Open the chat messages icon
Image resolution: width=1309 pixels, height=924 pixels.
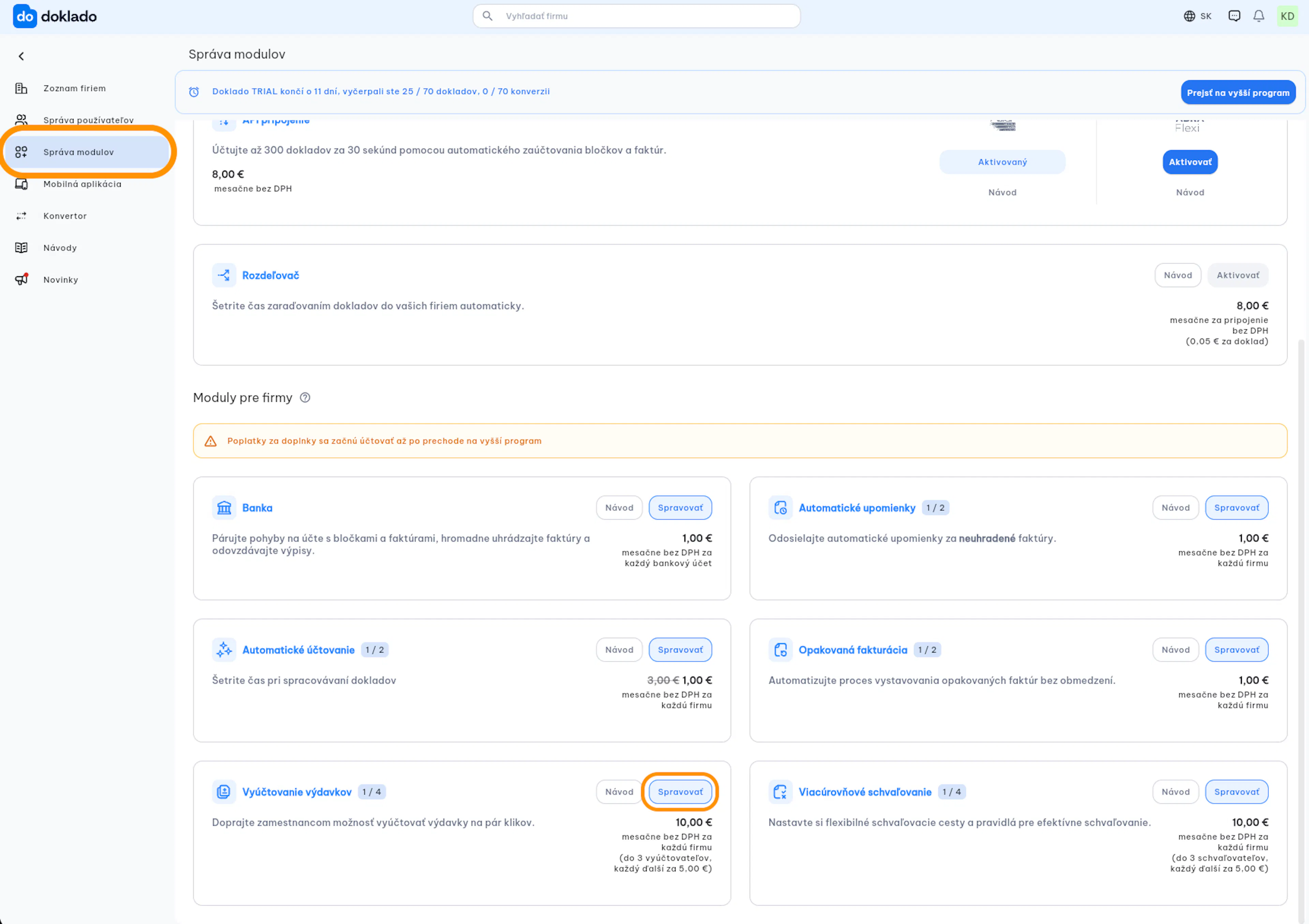(1234, 16)
